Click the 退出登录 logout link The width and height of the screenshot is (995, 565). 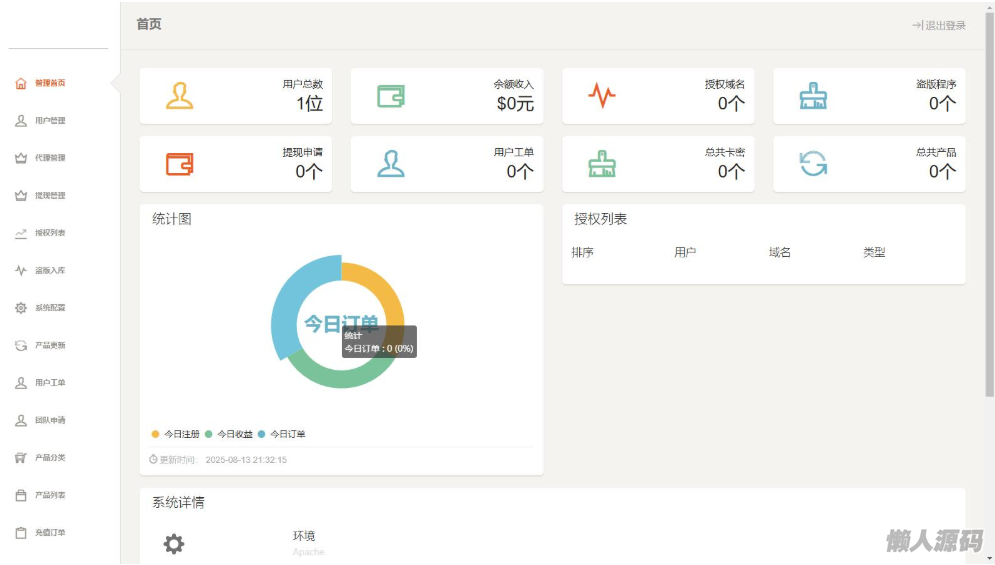939,25
